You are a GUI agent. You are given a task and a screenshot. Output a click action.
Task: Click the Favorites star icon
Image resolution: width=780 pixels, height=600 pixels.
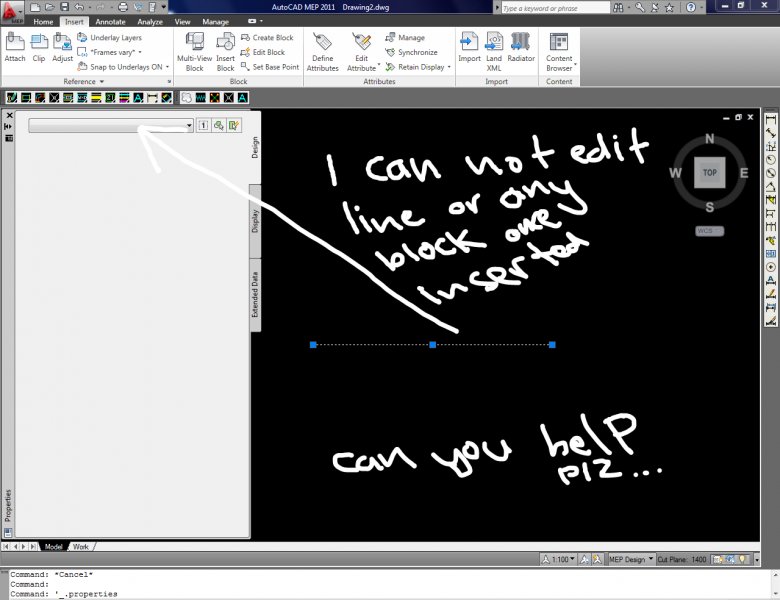click(670, 7)
